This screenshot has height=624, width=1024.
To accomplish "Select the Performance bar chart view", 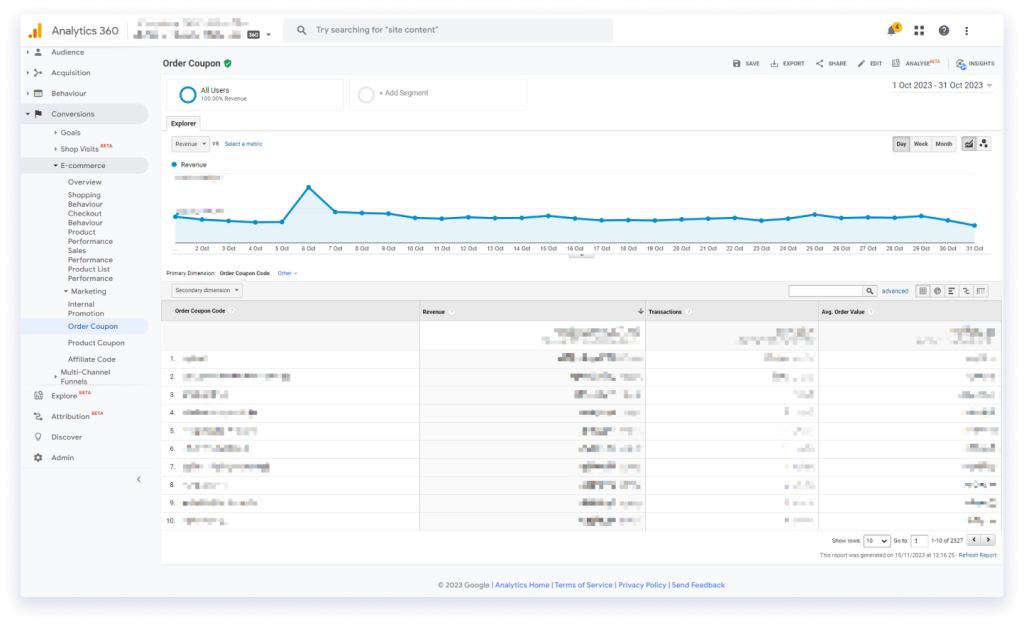I will [x=950, y=290].
